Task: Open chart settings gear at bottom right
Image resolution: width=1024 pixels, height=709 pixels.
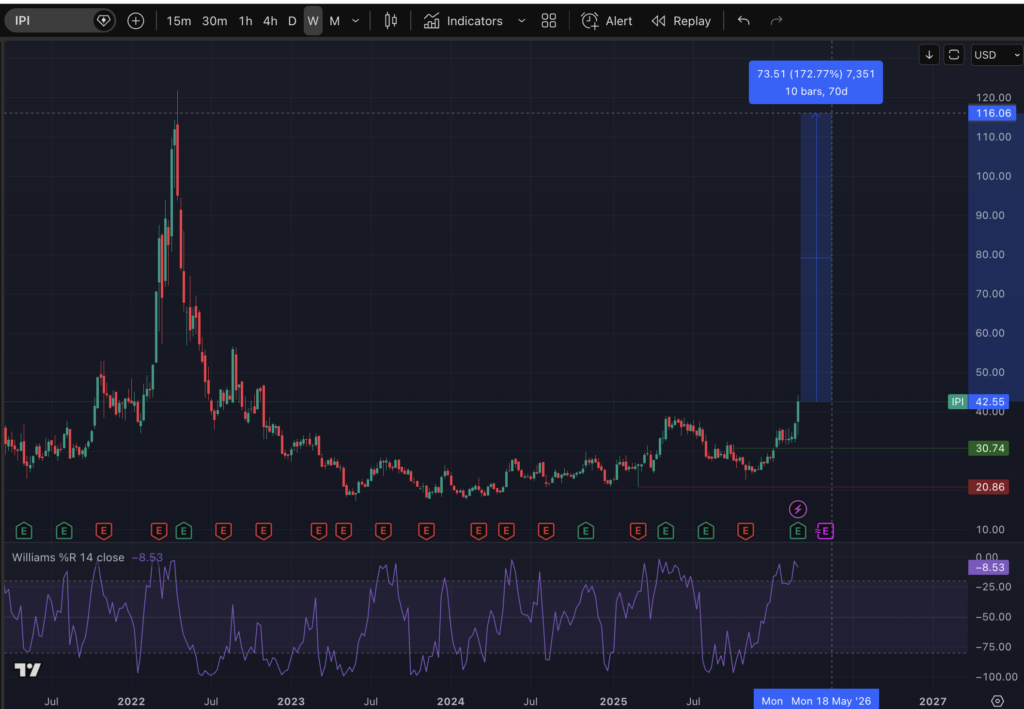Action: 997,701
